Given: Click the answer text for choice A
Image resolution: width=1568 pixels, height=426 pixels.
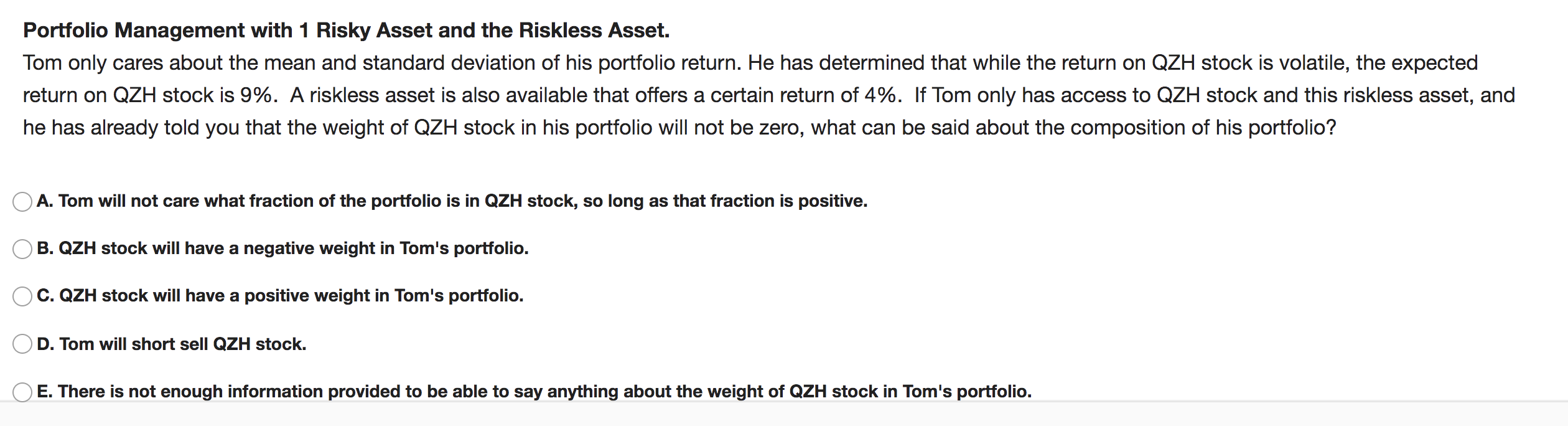Looking at the screenshot, I should click(x=452, y=201).
